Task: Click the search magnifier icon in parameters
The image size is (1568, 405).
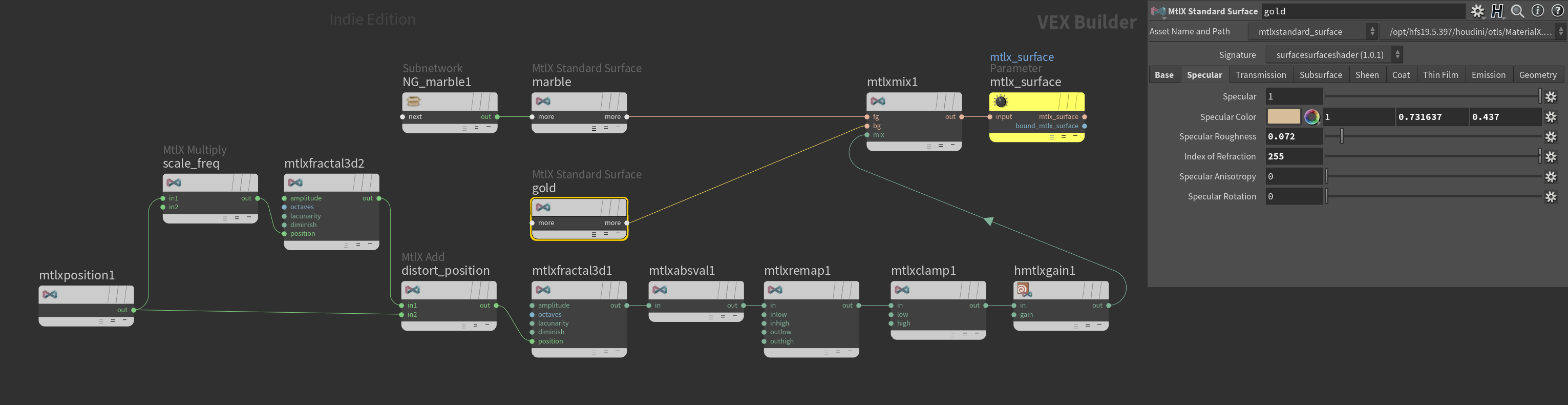Action: (1518, 11)
